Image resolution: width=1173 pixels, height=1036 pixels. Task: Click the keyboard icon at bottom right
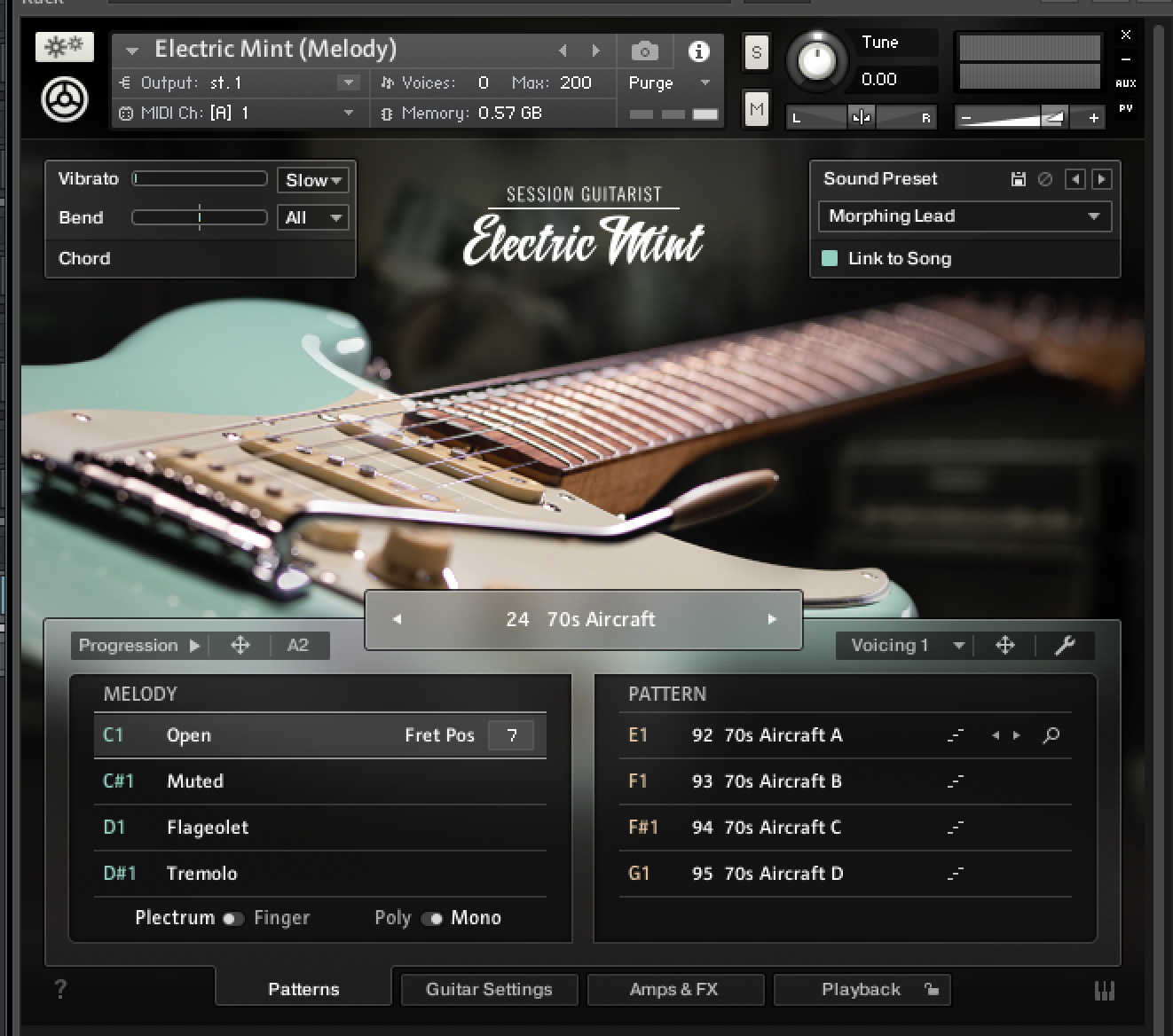1106,990
